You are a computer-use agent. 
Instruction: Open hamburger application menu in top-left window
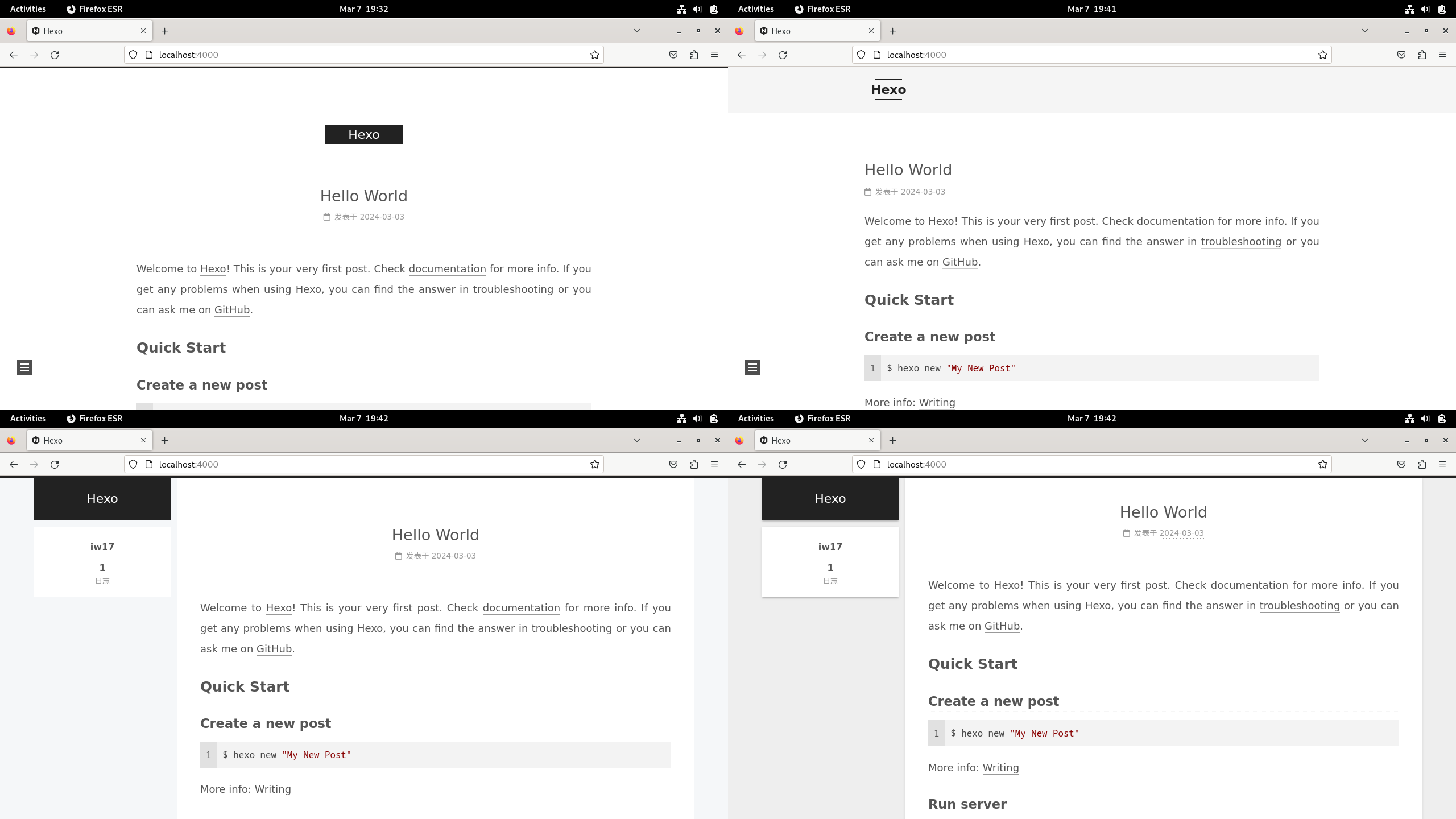tap(714, 55)
